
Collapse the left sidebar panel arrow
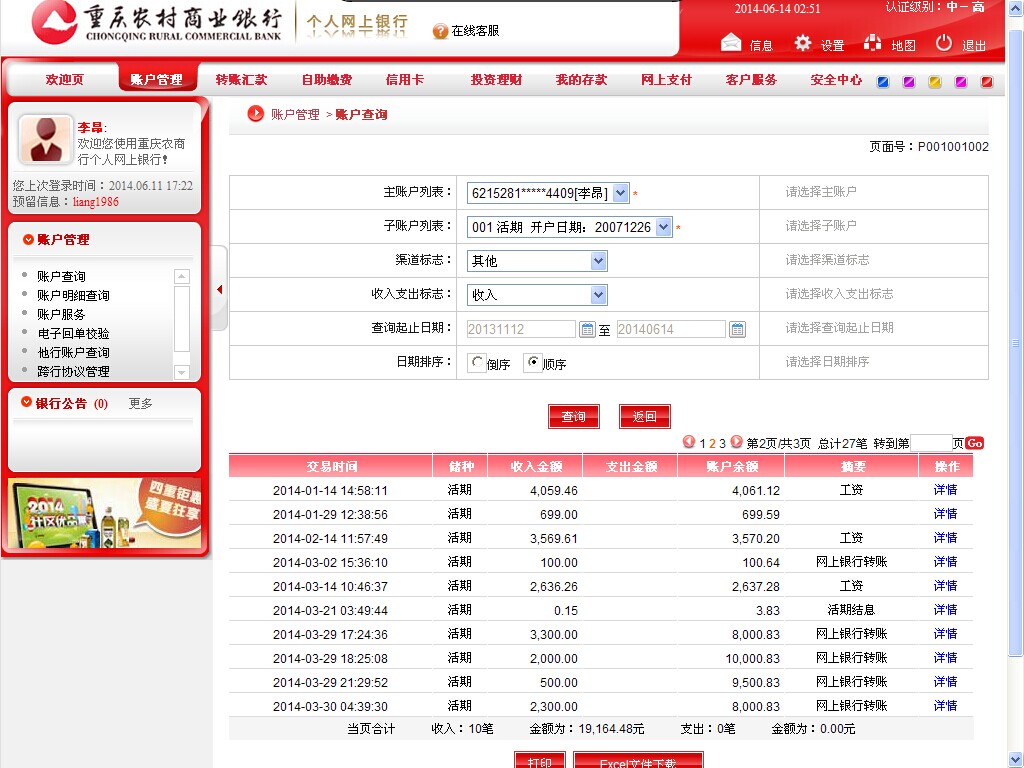(219, 290)
